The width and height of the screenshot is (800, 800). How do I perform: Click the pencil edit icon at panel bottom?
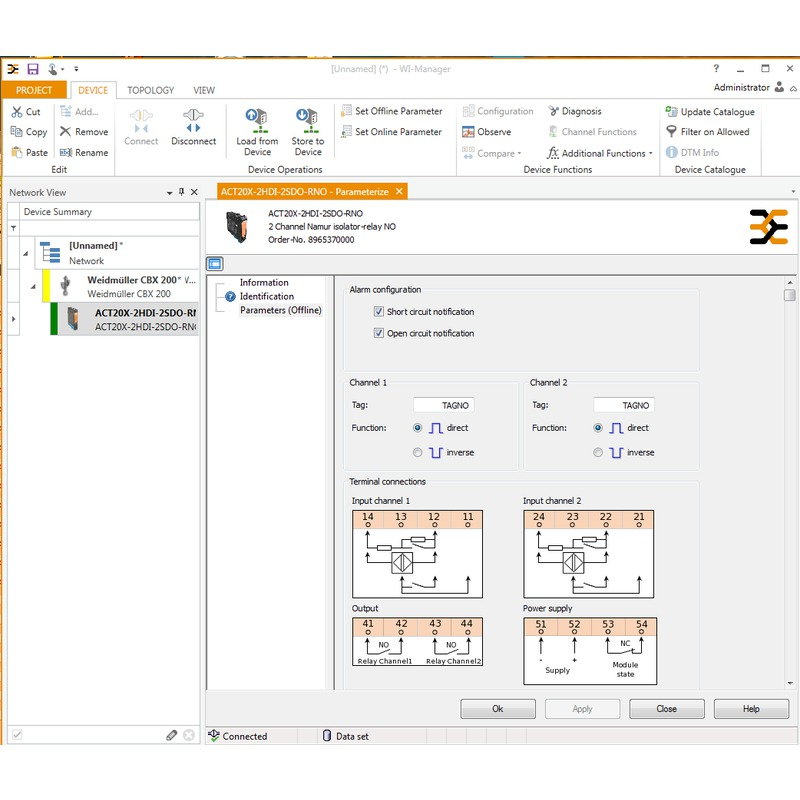coord(171,735)
